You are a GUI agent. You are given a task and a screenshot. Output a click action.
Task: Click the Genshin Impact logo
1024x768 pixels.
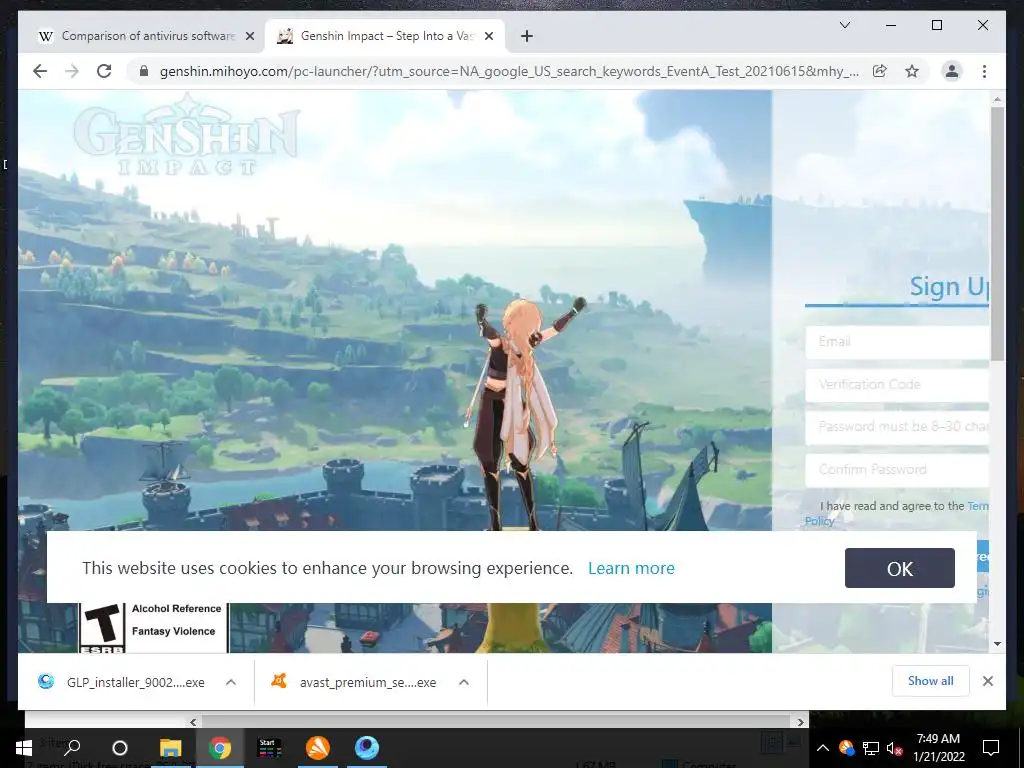(x=186, y=135)
